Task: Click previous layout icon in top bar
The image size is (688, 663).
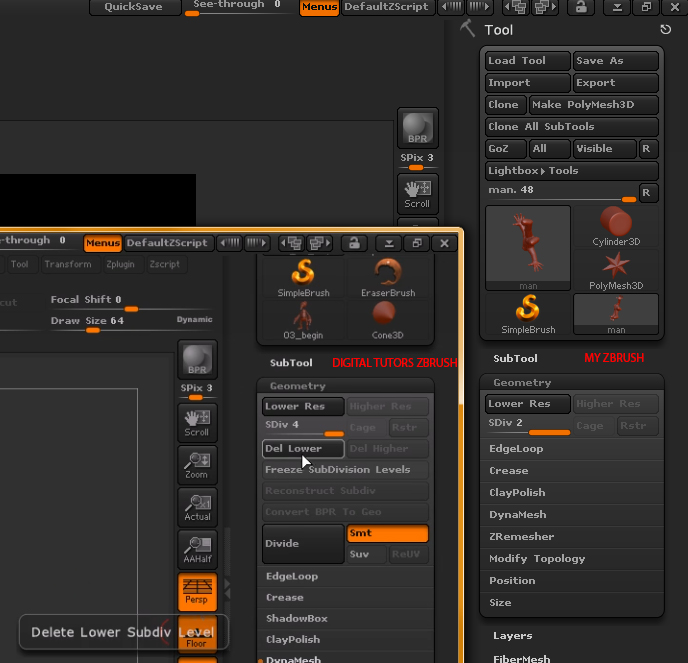Action: point(516,7)
